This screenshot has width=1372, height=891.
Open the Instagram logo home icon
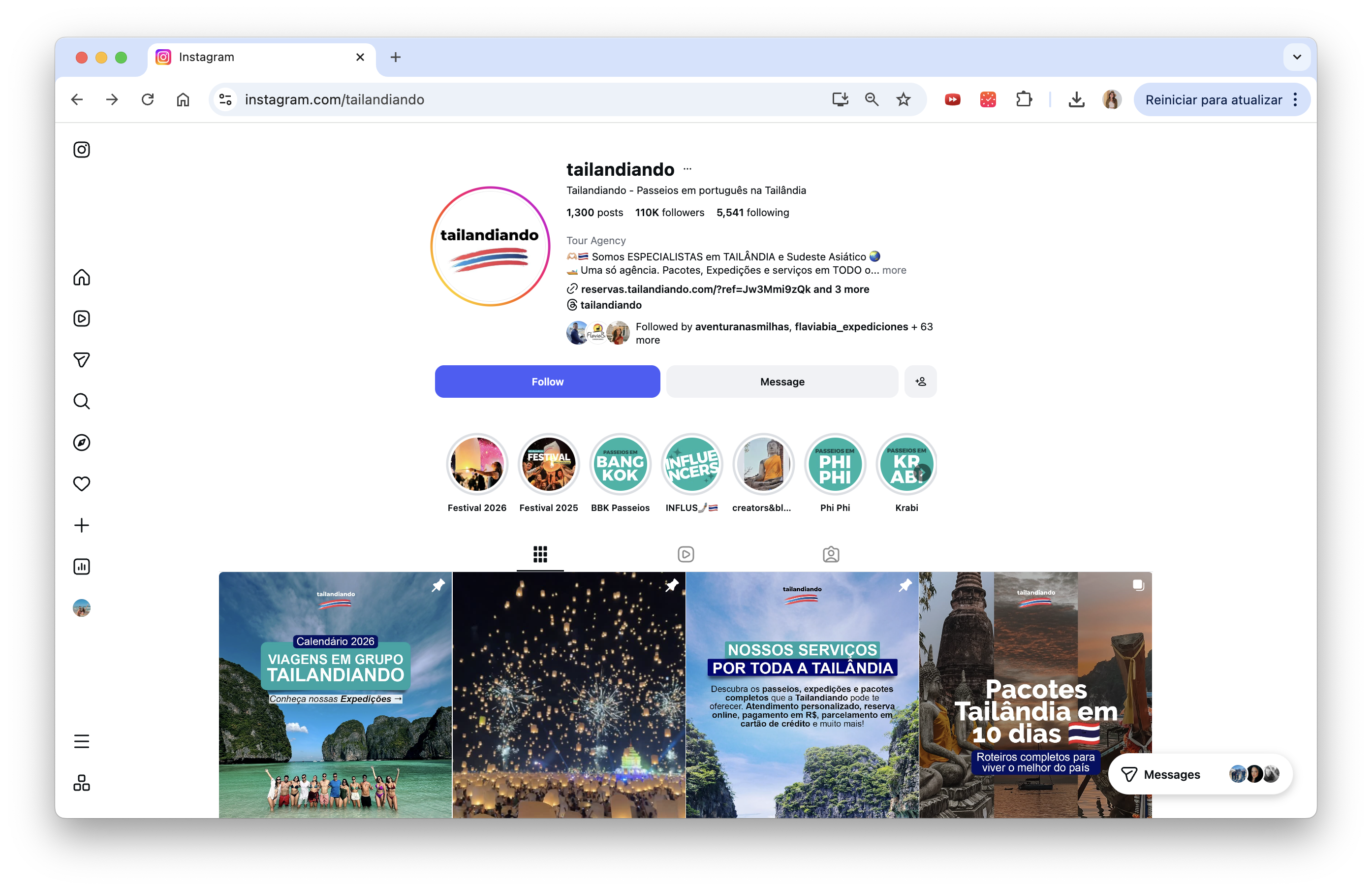tap(81, 150)
